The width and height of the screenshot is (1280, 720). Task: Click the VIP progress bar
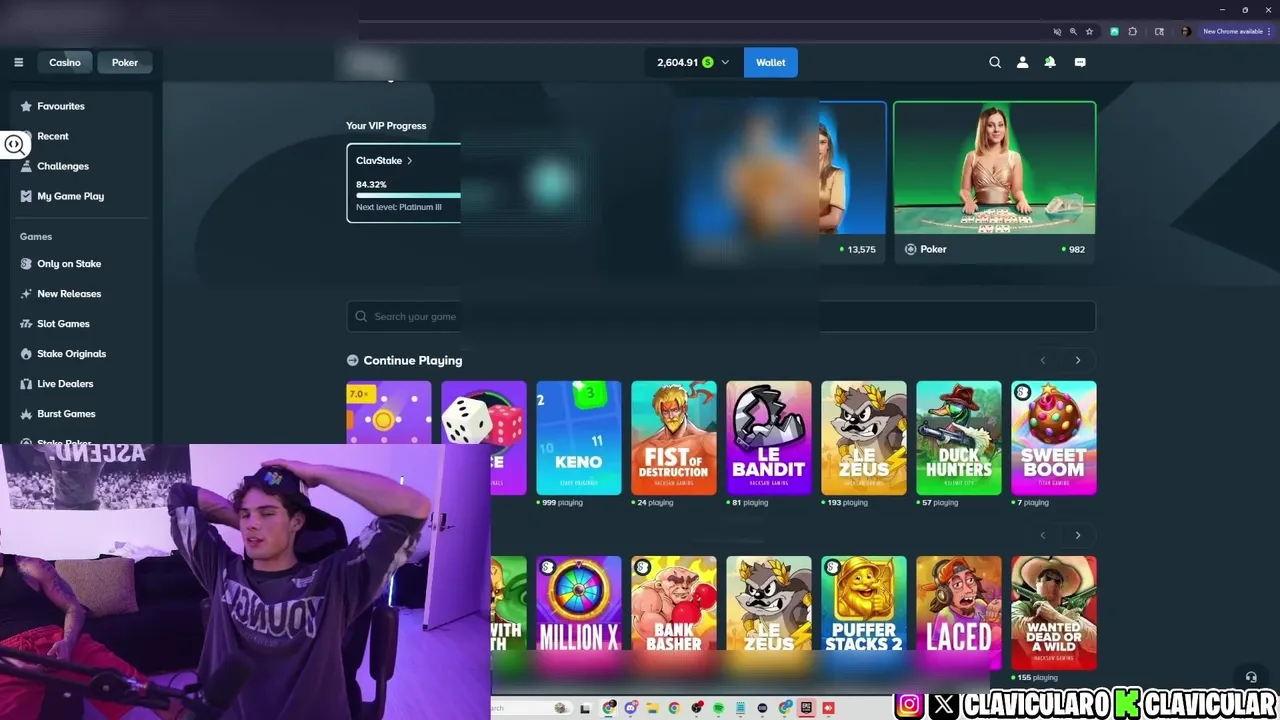408,196
